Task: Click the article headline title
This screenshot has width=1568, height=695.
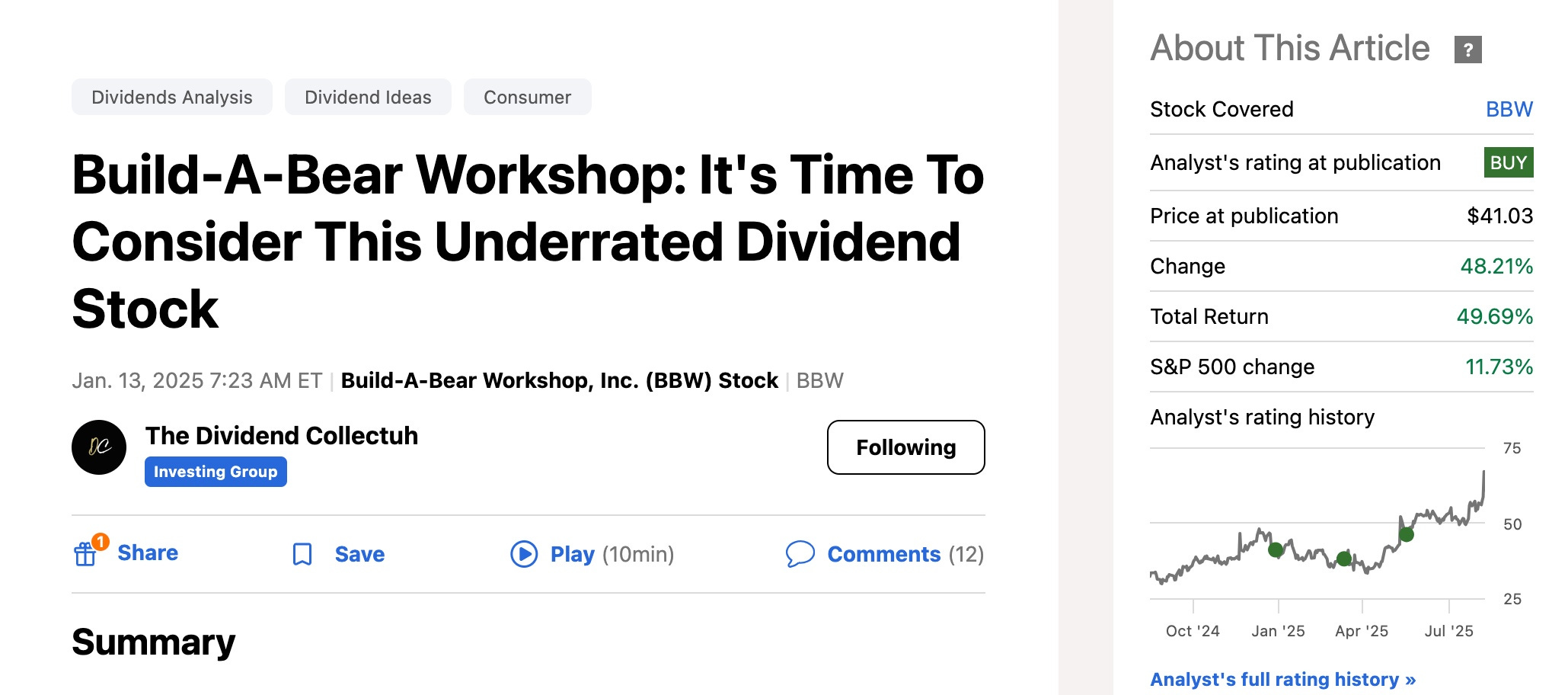Action: pos(528,242)
